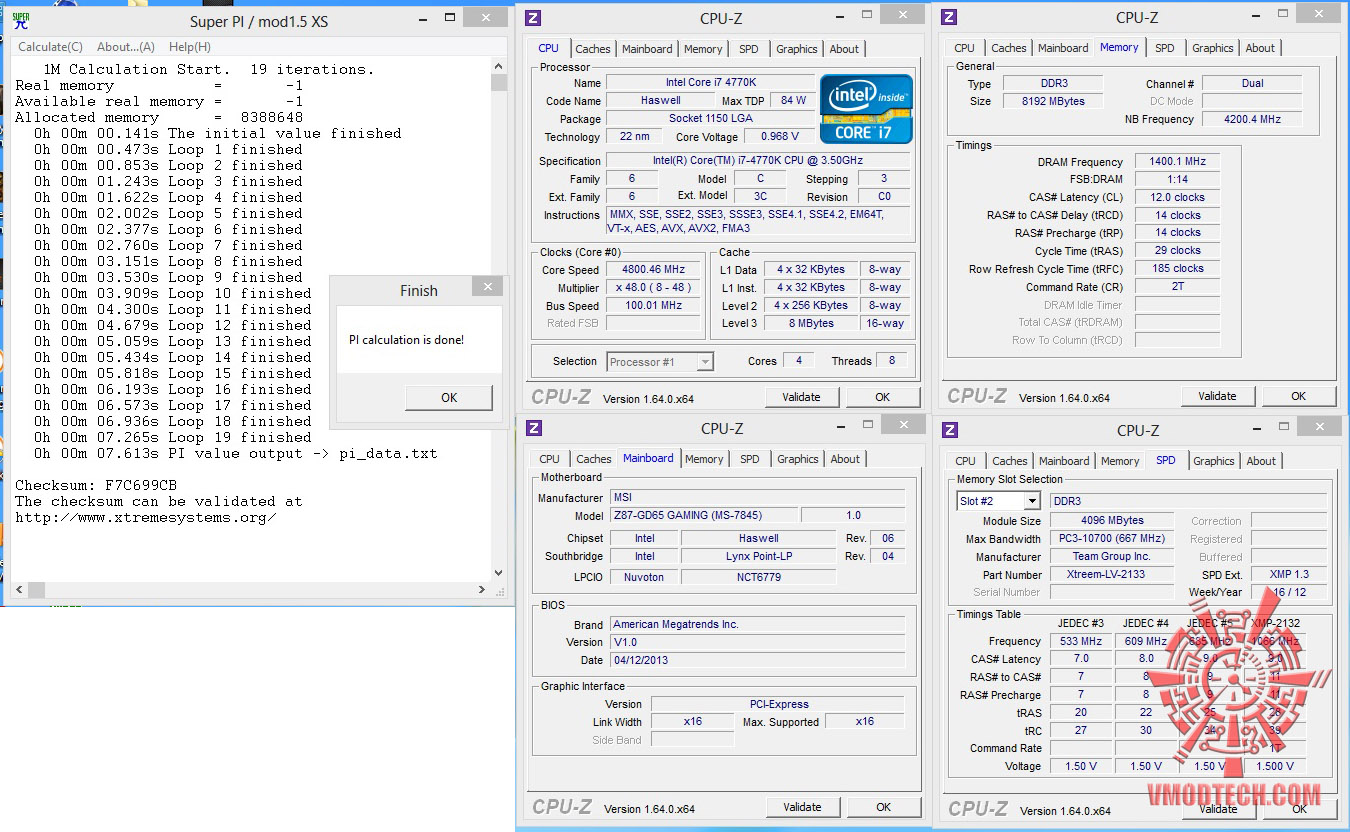Switch to SPD tab in Mainboard window
This screenshot has width=1350, height=832.
749,459
